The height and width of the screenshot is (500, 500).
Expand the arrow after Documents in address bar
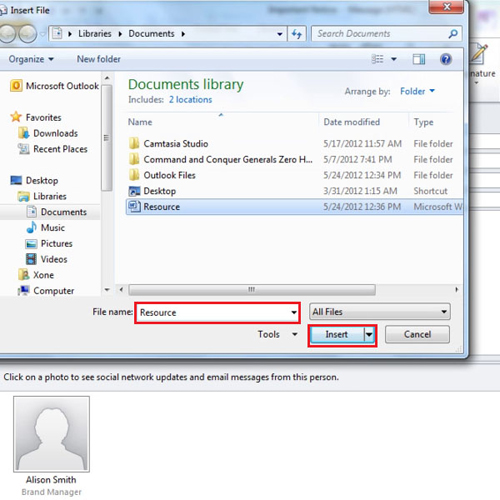point(183,34)
